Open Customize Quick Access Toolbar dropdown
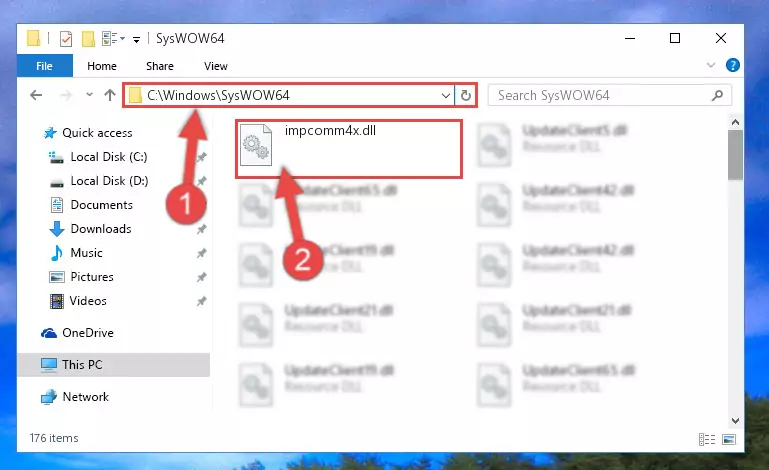This screenshot has height=470, width=769. pos(136,39)
